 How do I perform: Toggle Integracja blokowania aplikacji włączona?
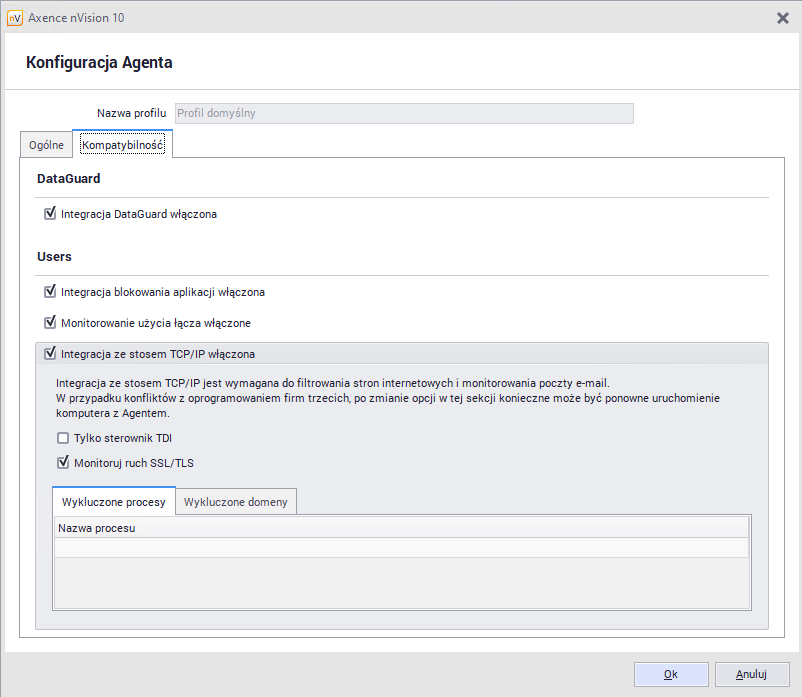point(50,292)
